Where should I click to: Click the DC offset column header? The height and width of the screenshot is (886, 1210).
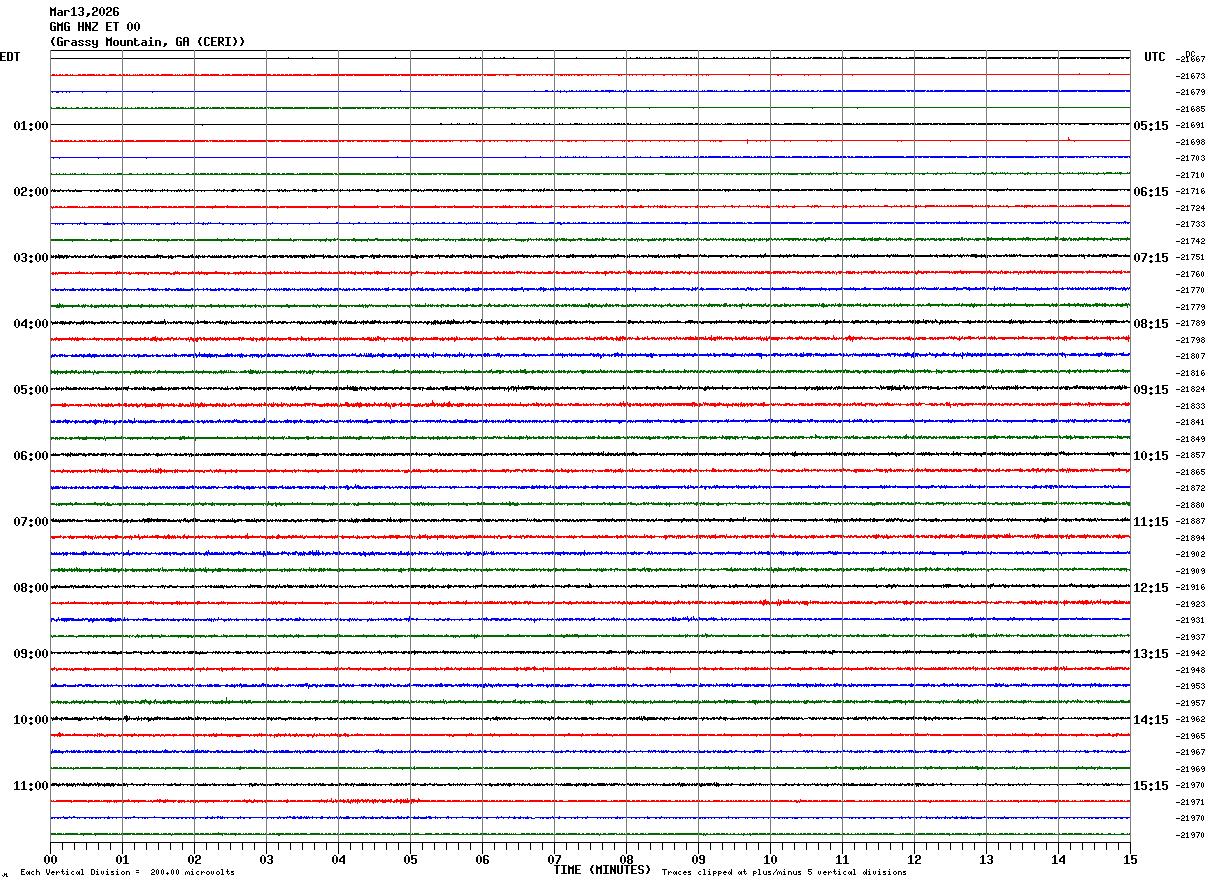point(1190,54)
